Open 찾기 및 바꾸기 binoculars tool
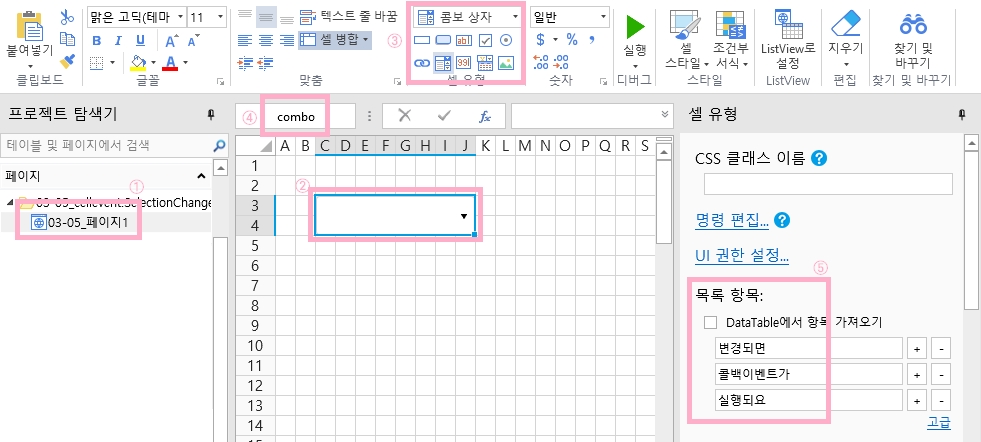This screenshot has height=442, width=981. click(x=912, y=24)
